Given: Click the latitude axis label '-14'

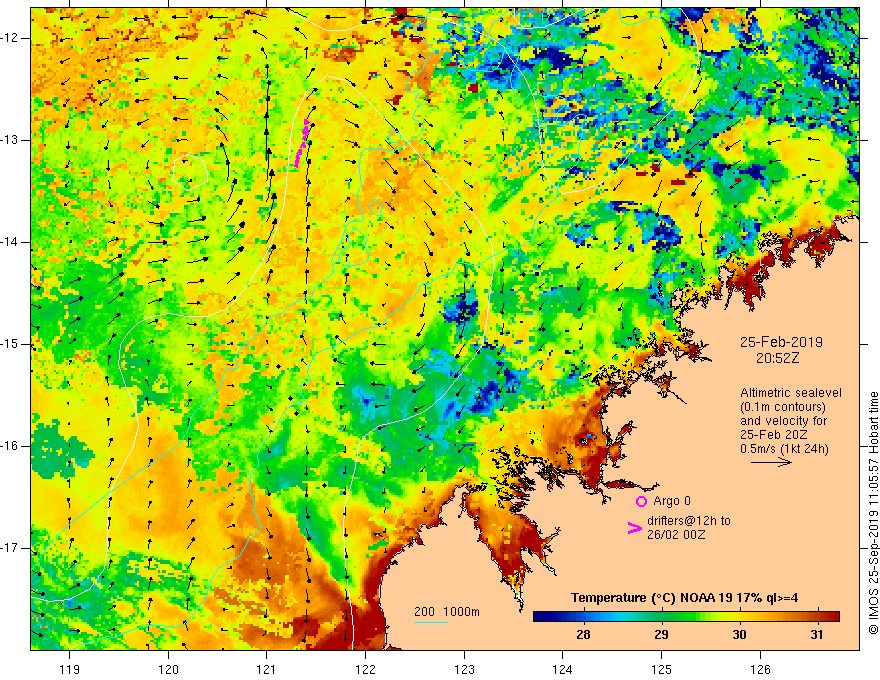Looking at the screenshot, I should pos(10,242).
